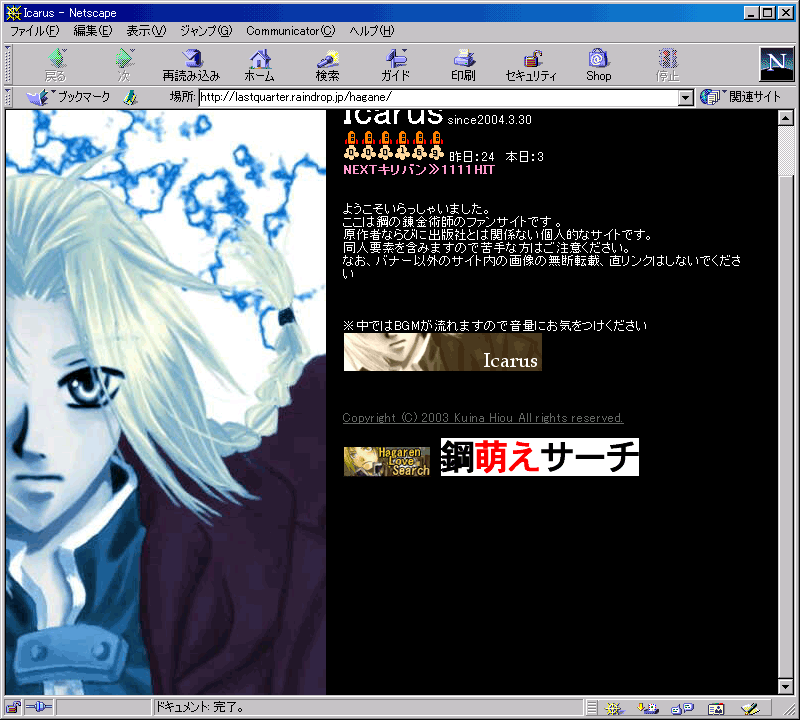This screenshot has height=720, width=800.
Task: Print the page with 印刷
Action: pyautogui.click(x=463, y=65)
